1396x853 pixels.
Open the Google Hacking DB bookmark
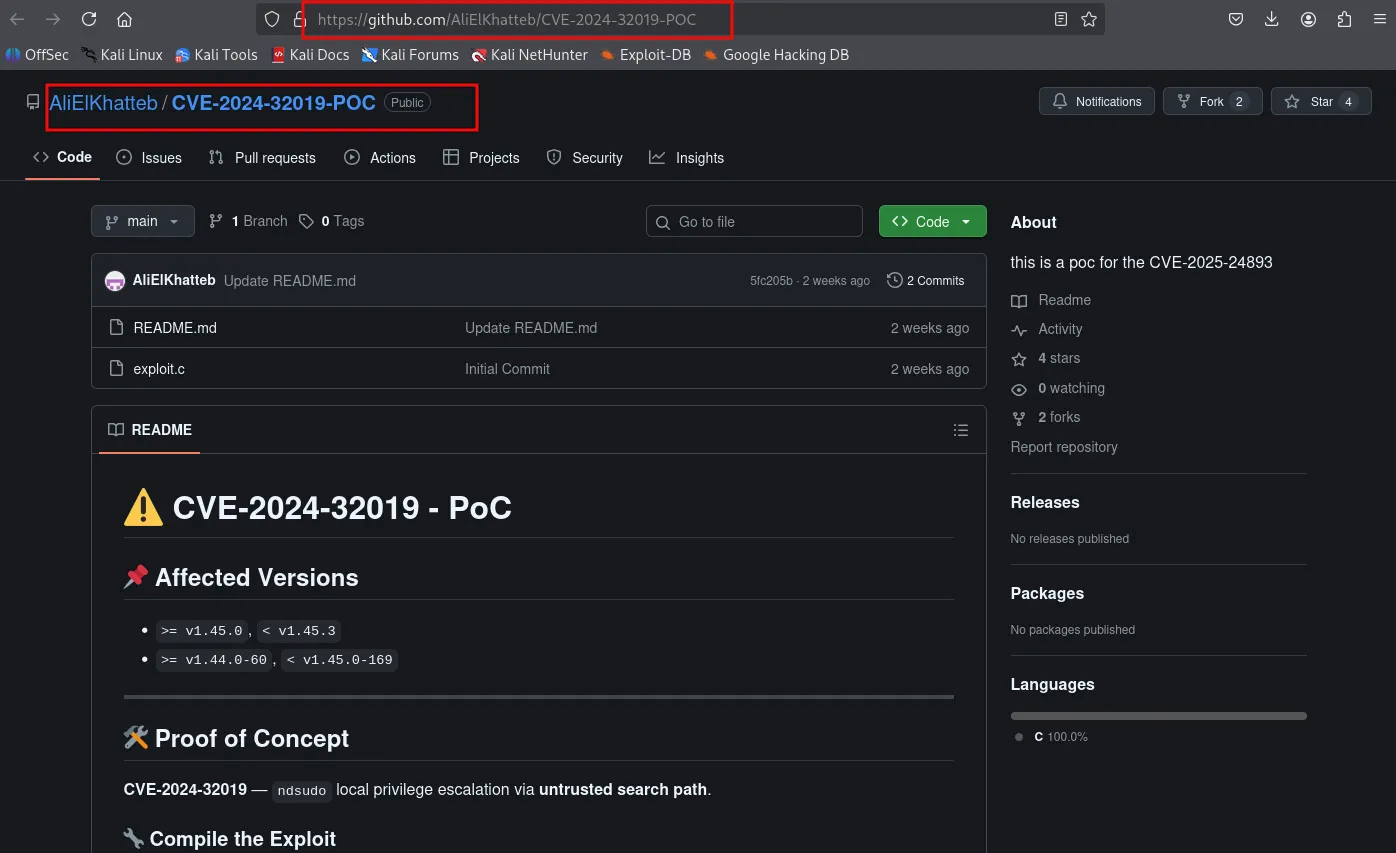click(x=776, y=55)
